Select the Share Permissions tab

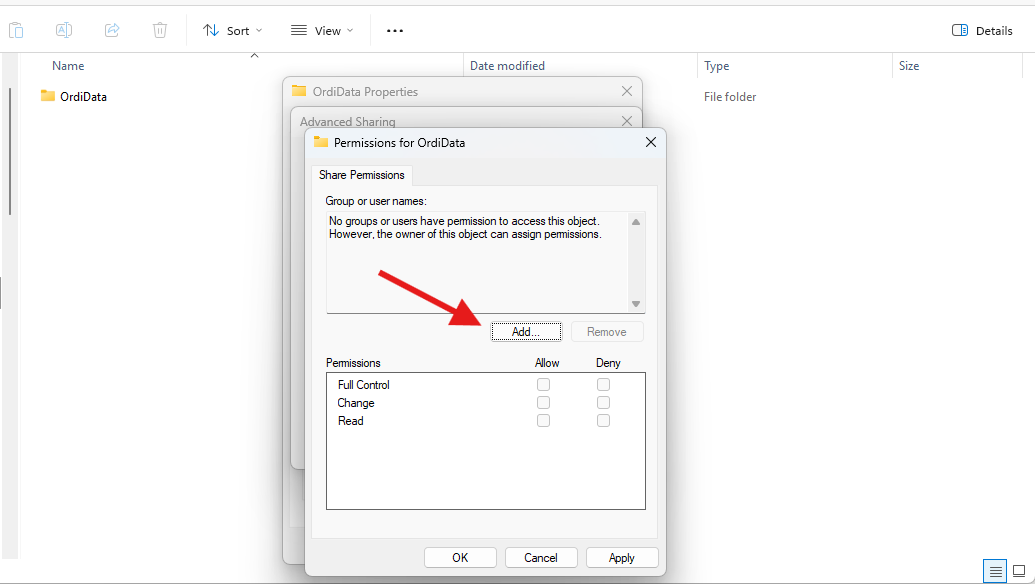point(362,175)
